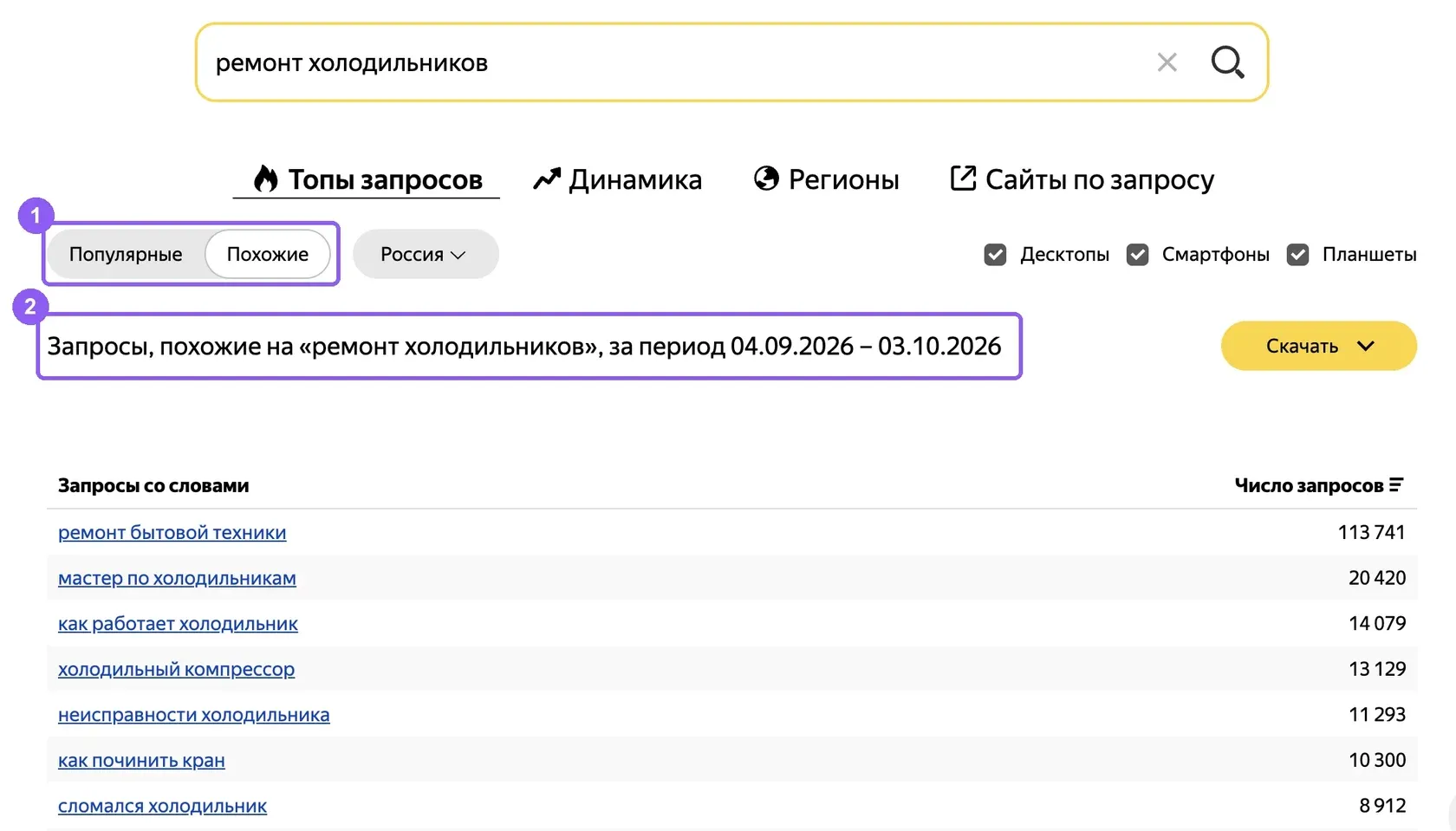
Task: Open link 'неисправности холодильника'
Action: click(193, 715)
